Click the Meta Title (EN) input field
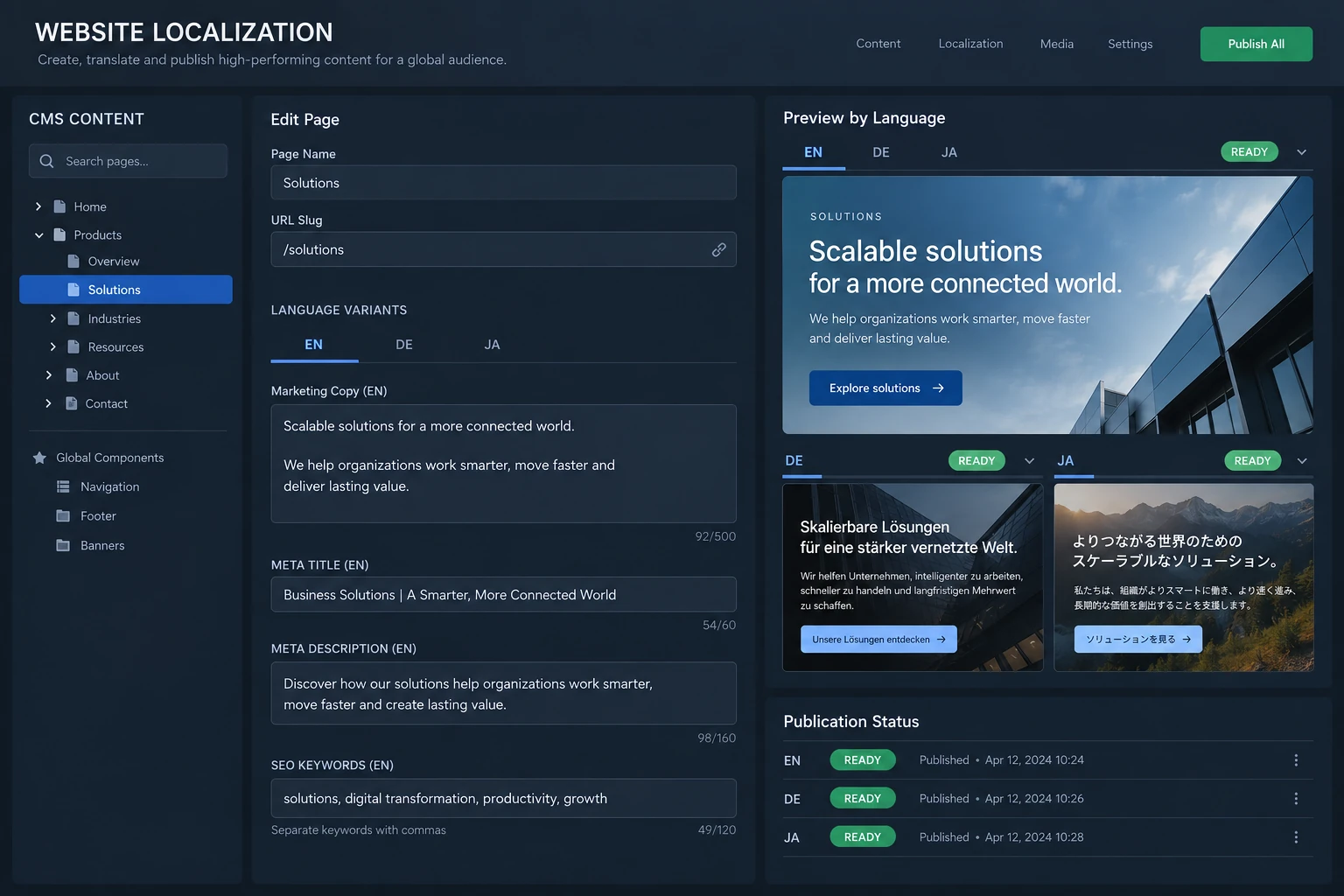 pyautogui.click(x=503, y=594)
